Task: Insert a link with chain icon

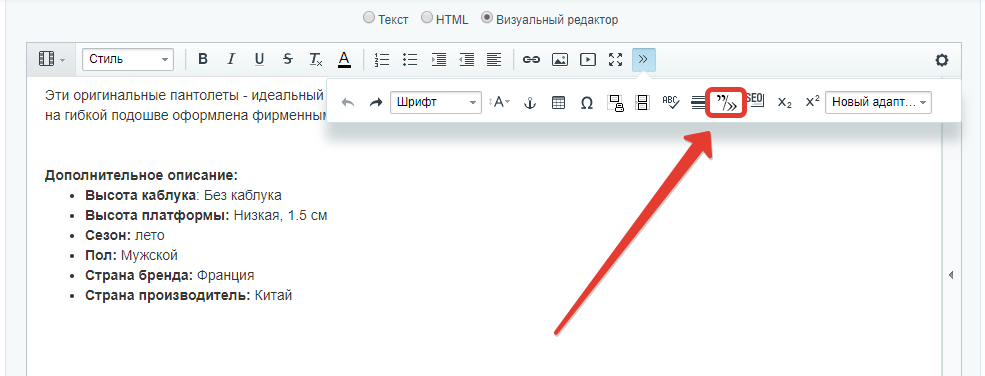Action: 531,60
